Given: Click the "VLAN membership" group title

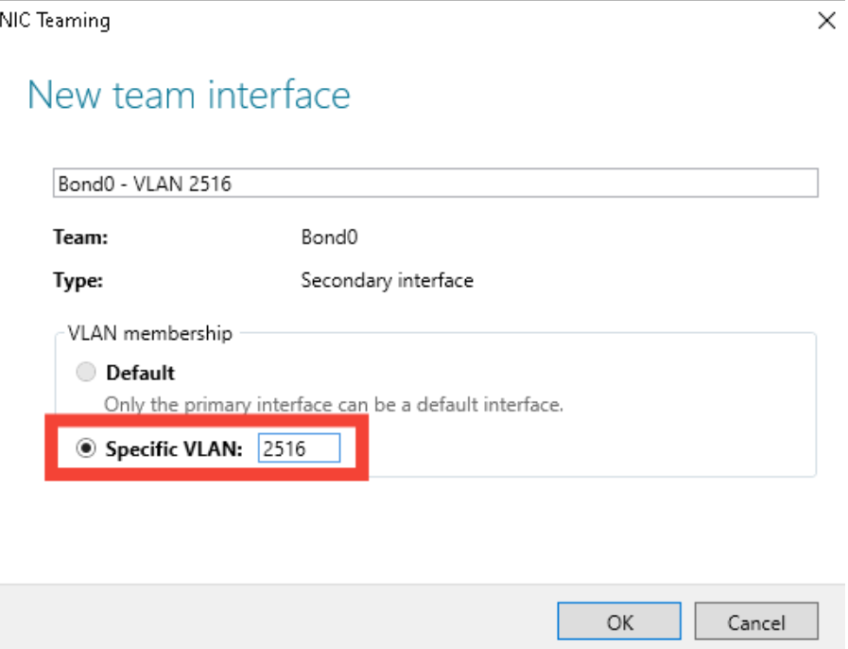Looking at the screenshot, I should (x=149, y=333).
